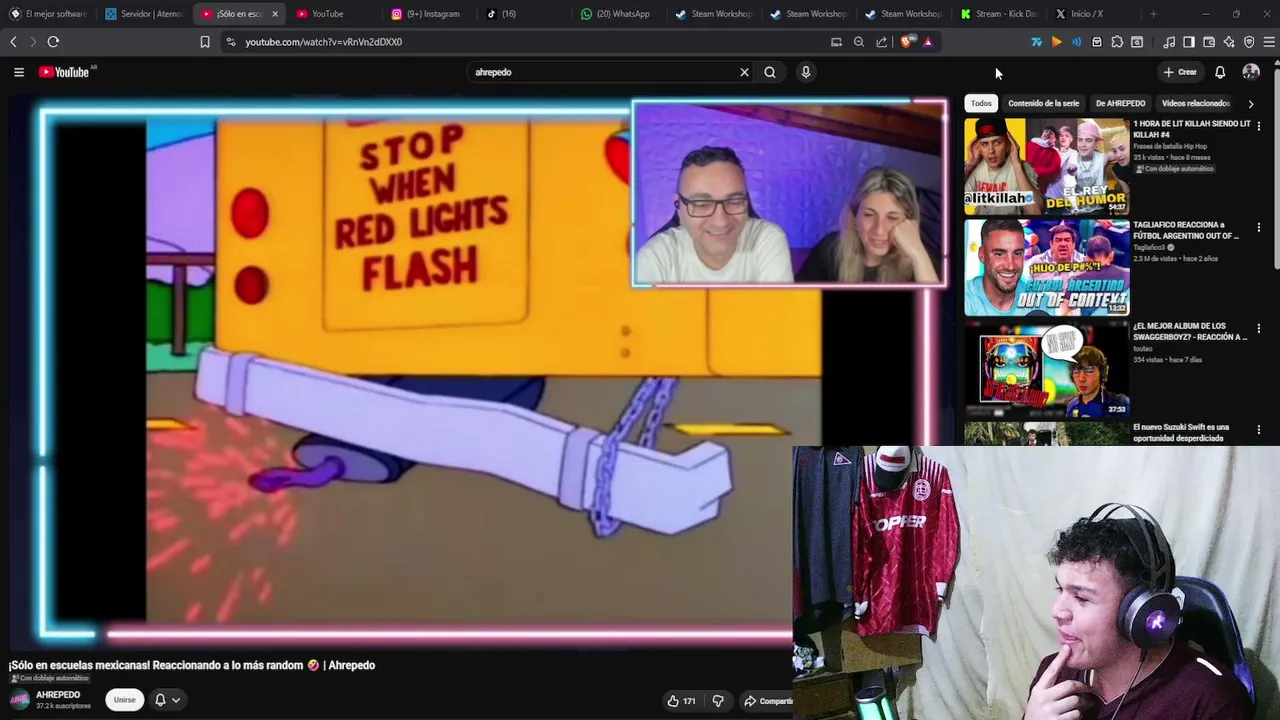Open YouTube notifications bell
1280x720 pixels.
pos(1220,72)
